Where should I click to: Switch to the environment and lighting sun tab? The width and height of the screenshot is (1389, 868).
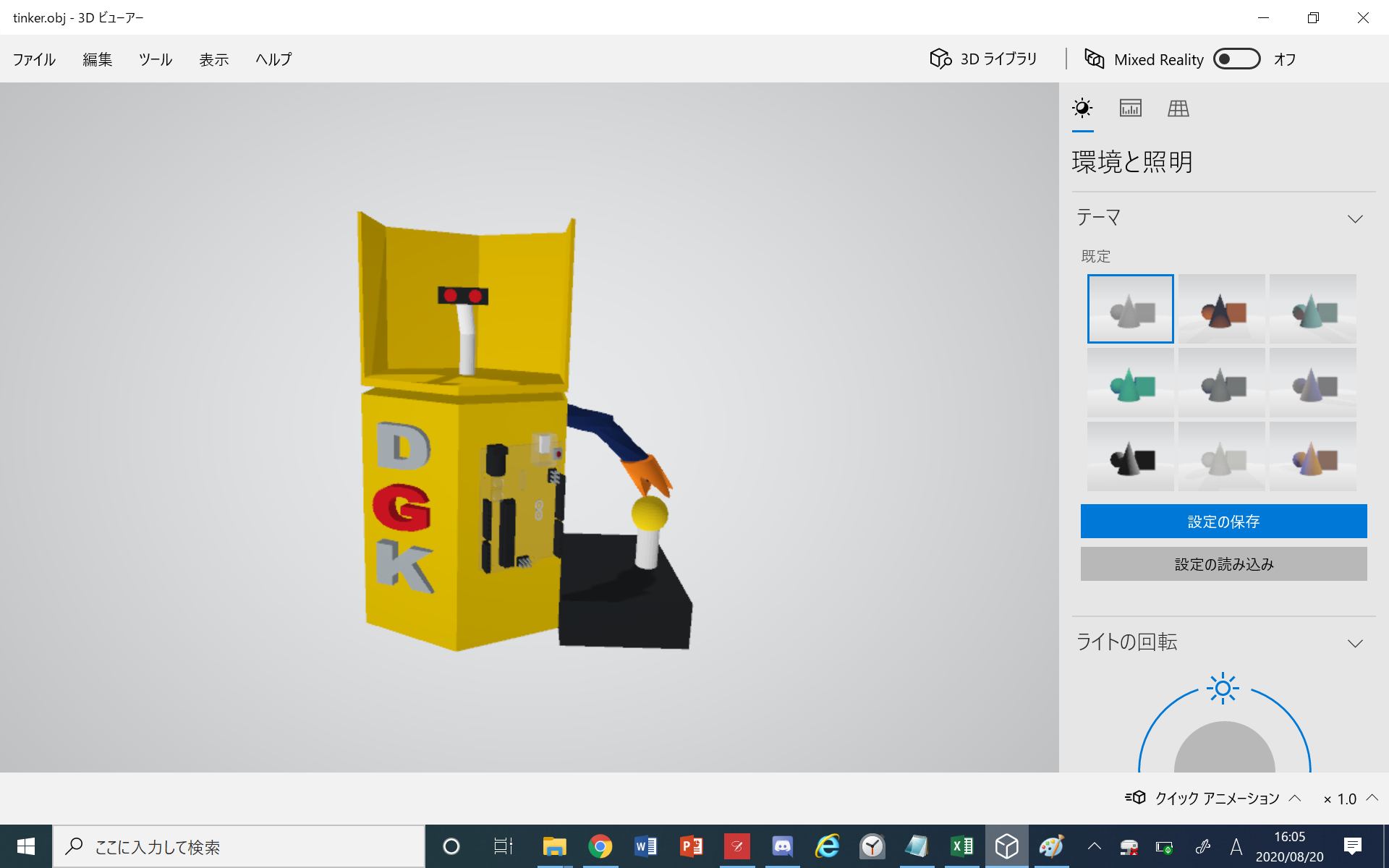[1082, 109]
